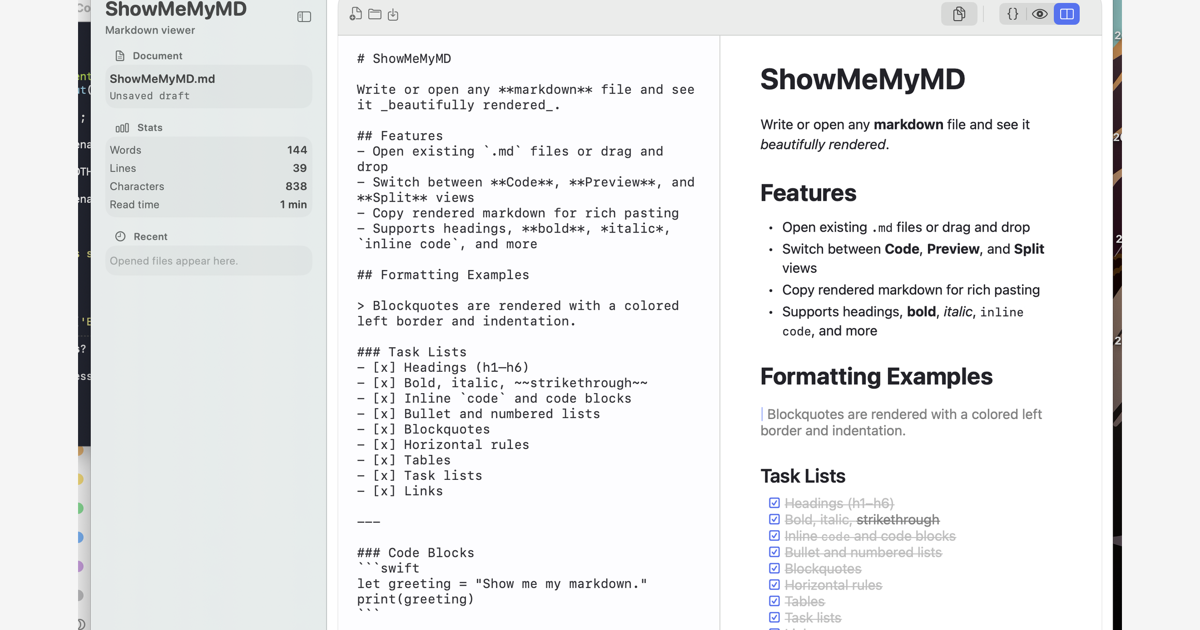1200x630 pixels.
Task: Select the ShowMeMyMD.md document in sidebar
Action: (208, 87)
